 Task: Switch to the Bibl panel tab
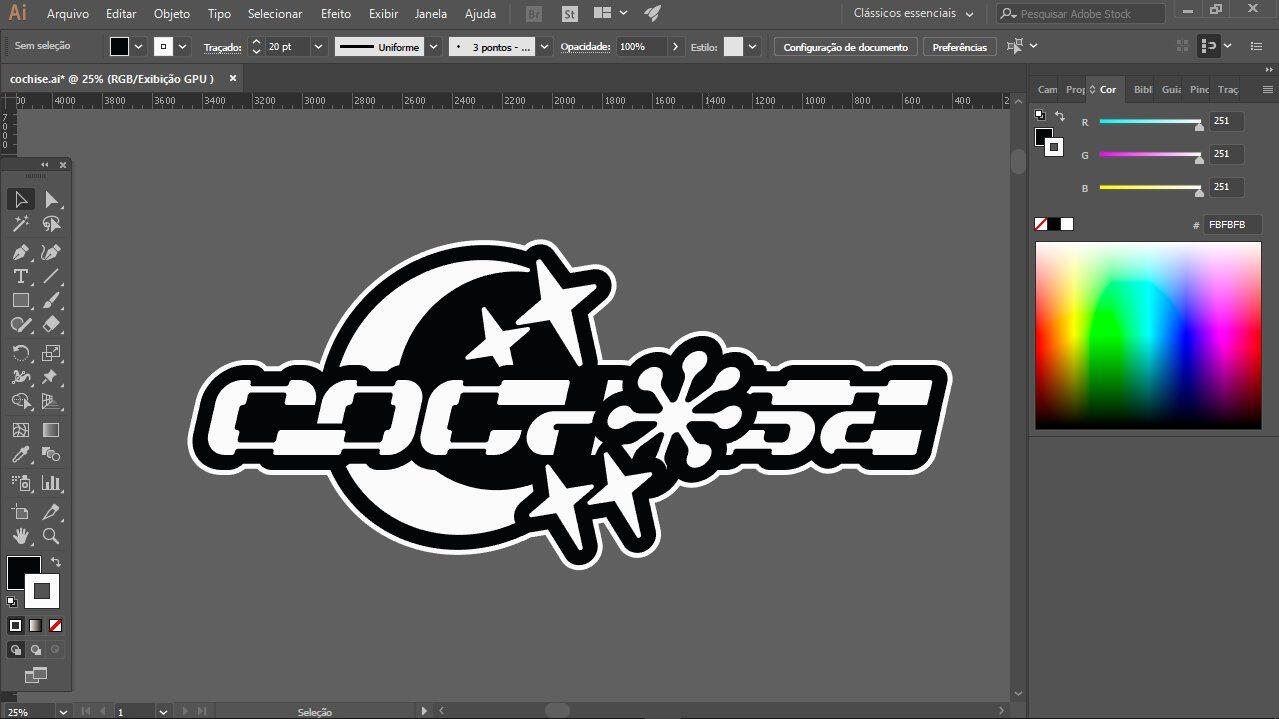1142,89
